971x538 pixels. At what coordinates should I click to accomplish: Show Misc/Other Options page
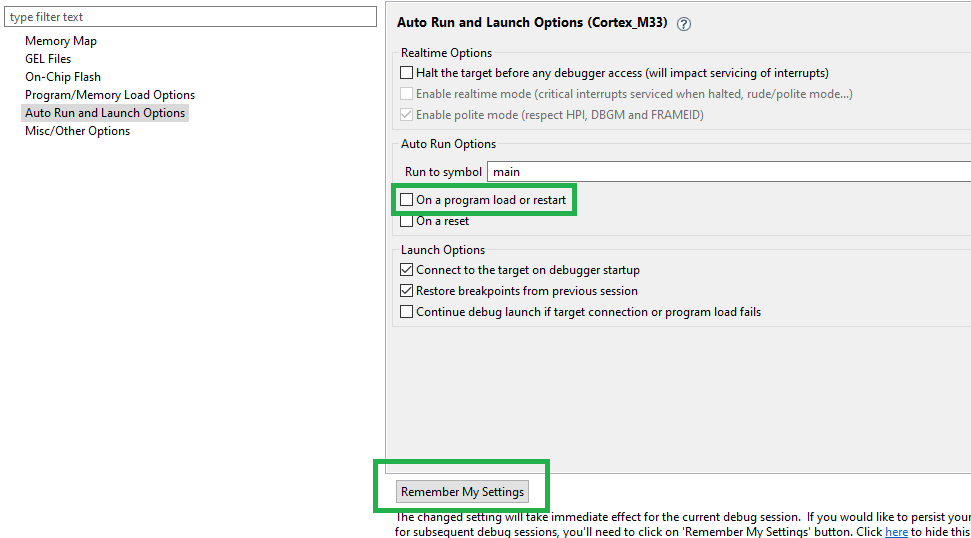pos(77,131)
